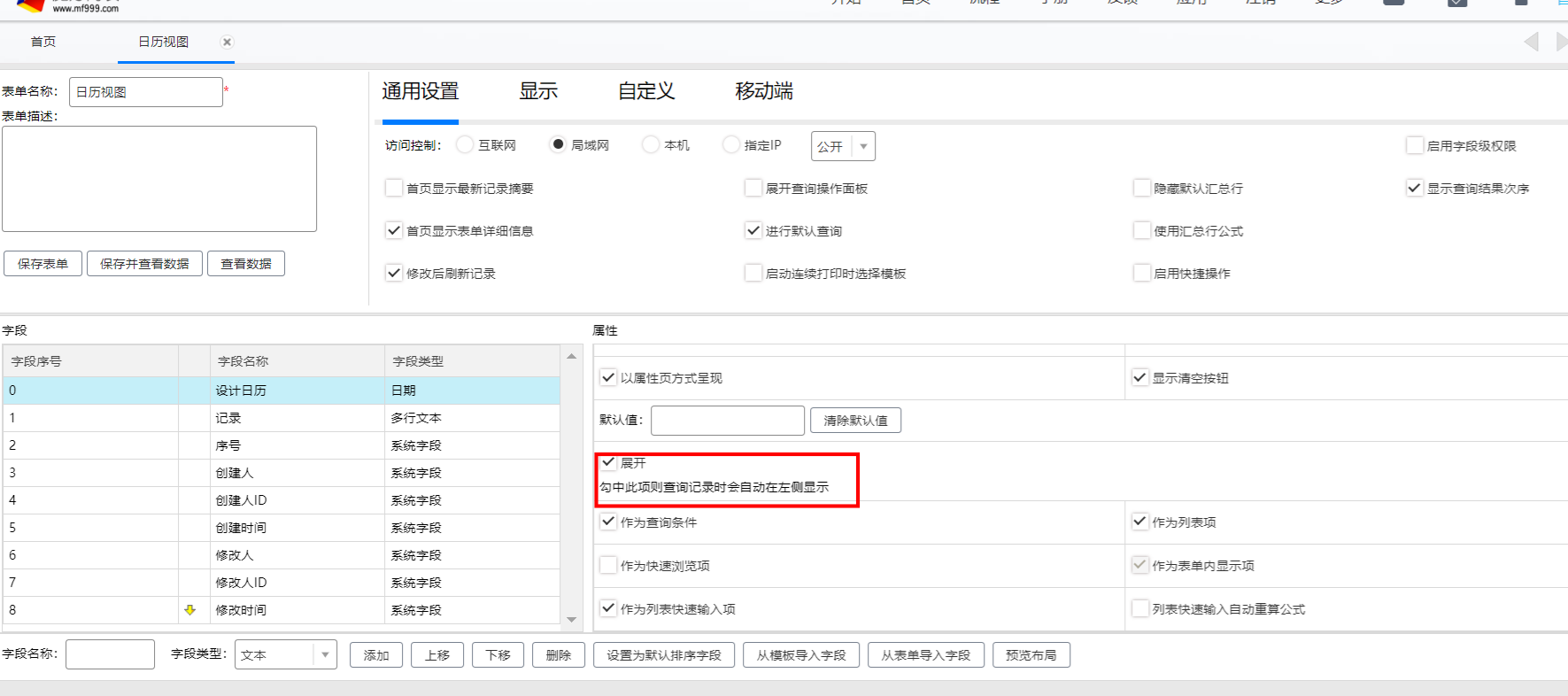
Task: Click the 保存表单 button
Action: pos(42,264)
